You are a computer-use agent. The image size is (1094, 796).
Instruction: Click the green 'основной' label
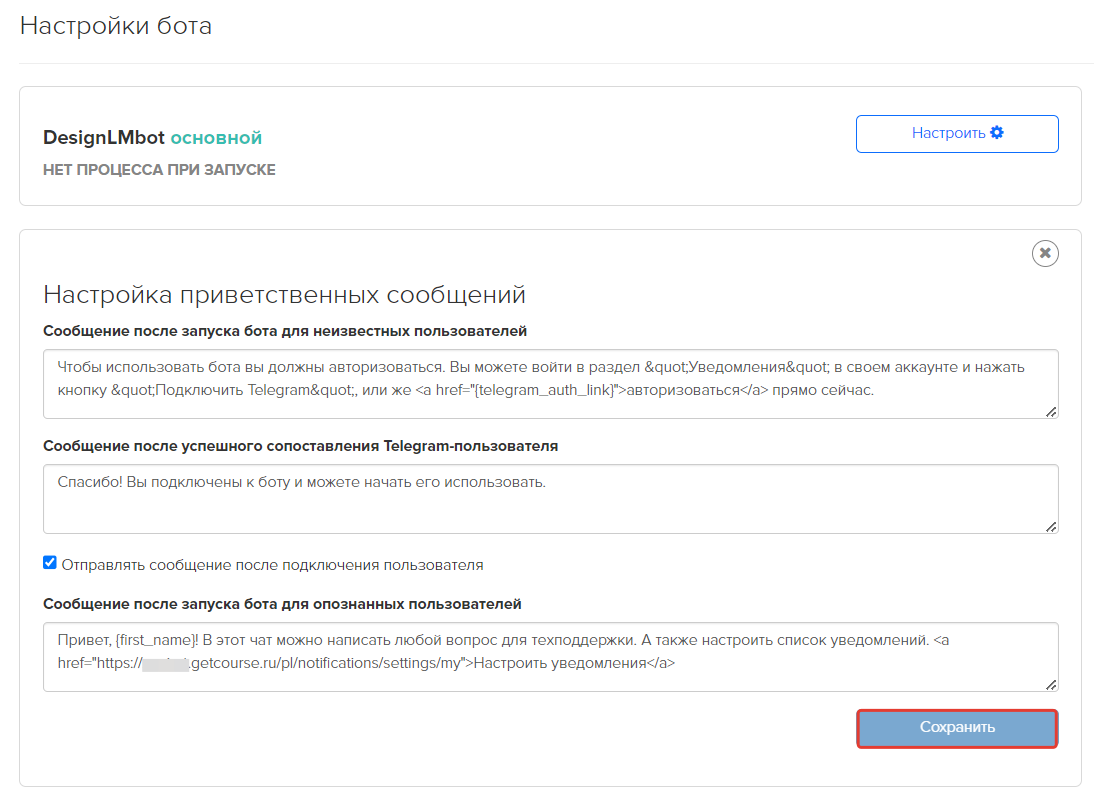(x=216, y=138)
